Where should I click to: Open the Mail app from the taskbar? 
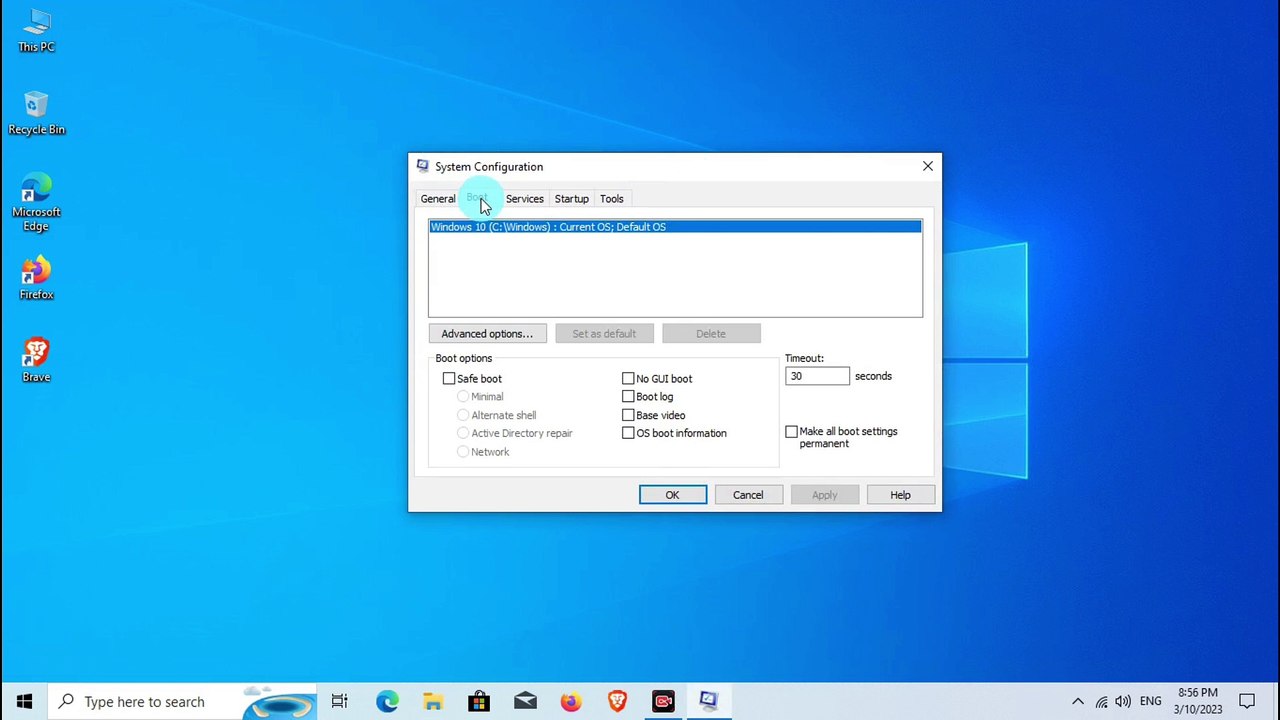[x=525, y=701]
